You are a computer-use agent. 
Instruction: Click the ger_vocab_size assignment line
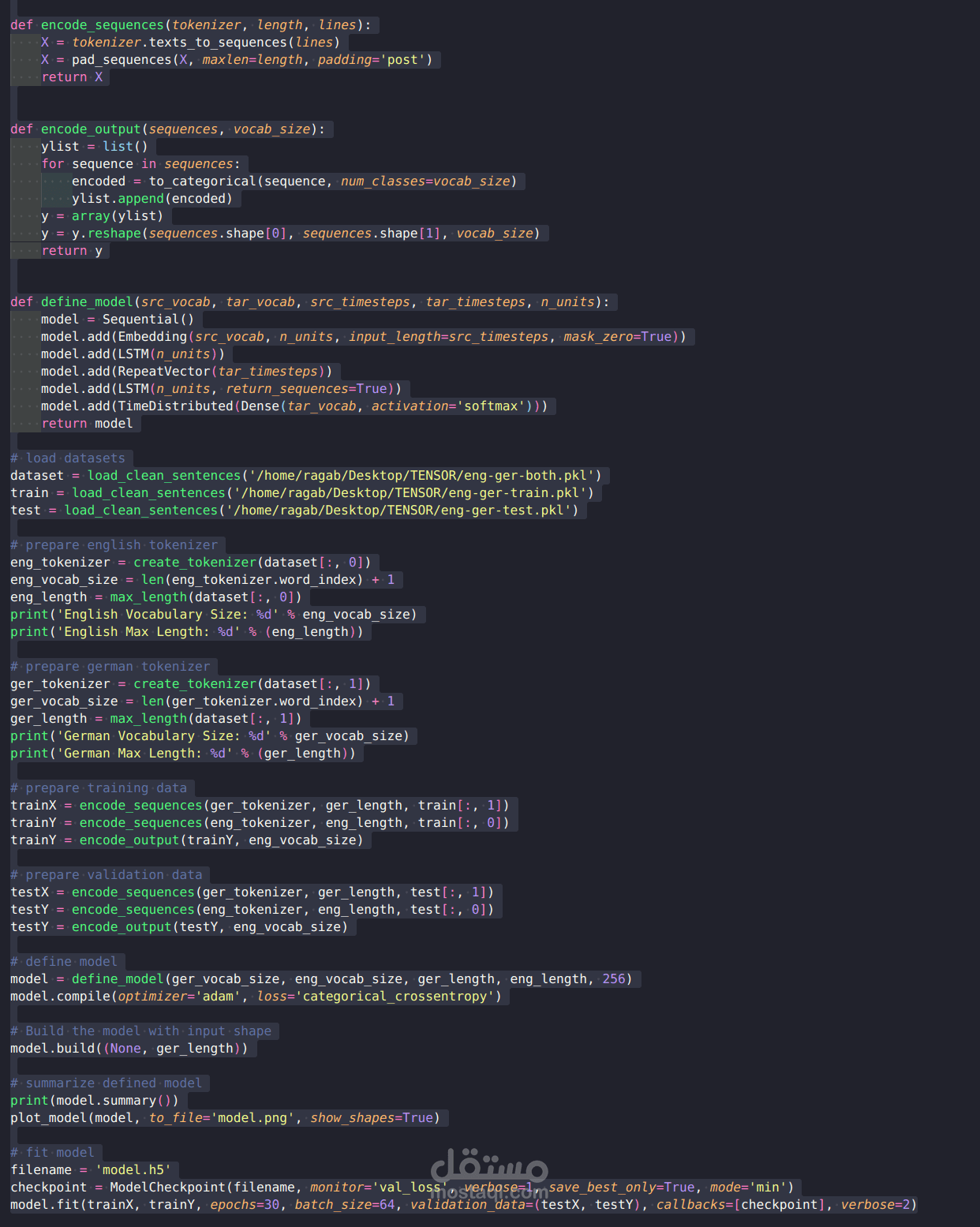click(x=203, y=701)
